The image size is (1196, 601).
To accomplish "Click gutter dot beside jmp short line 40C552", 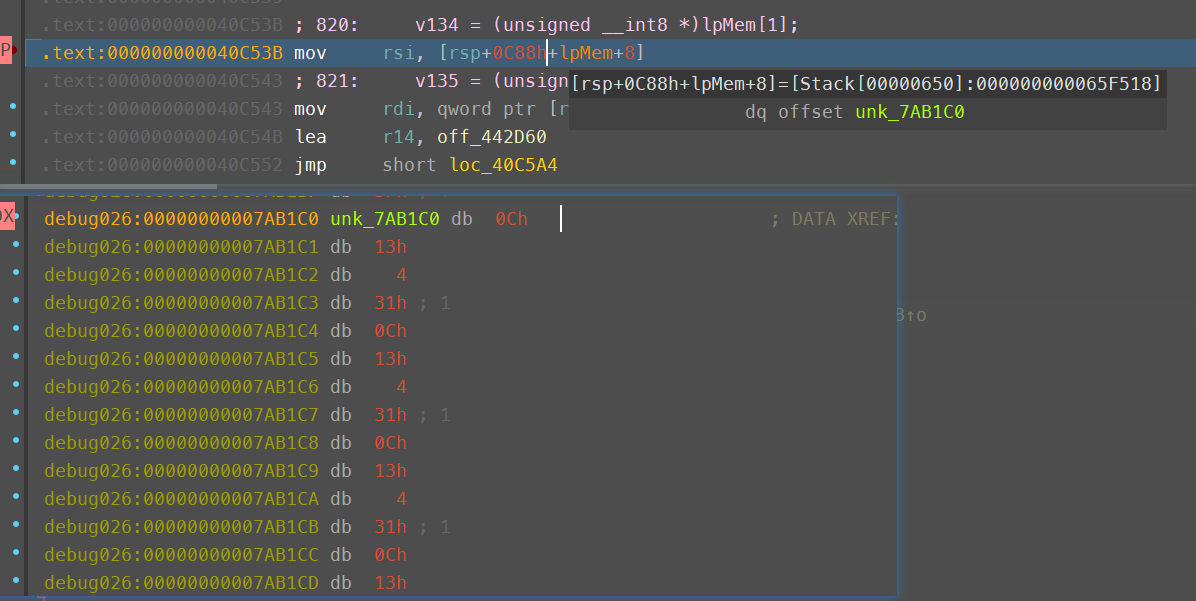I will click(13, 162).
